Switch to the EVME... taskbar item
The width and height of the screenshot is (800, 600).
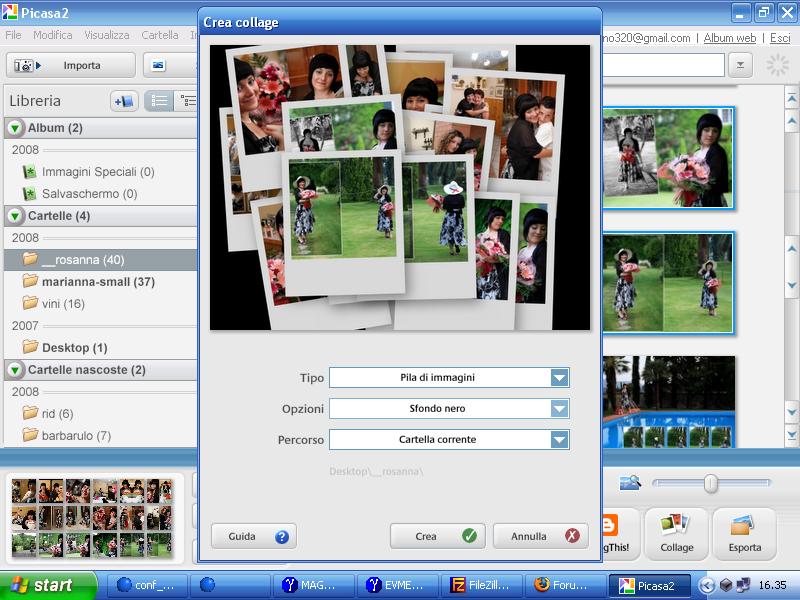click(x=398, y=585)
